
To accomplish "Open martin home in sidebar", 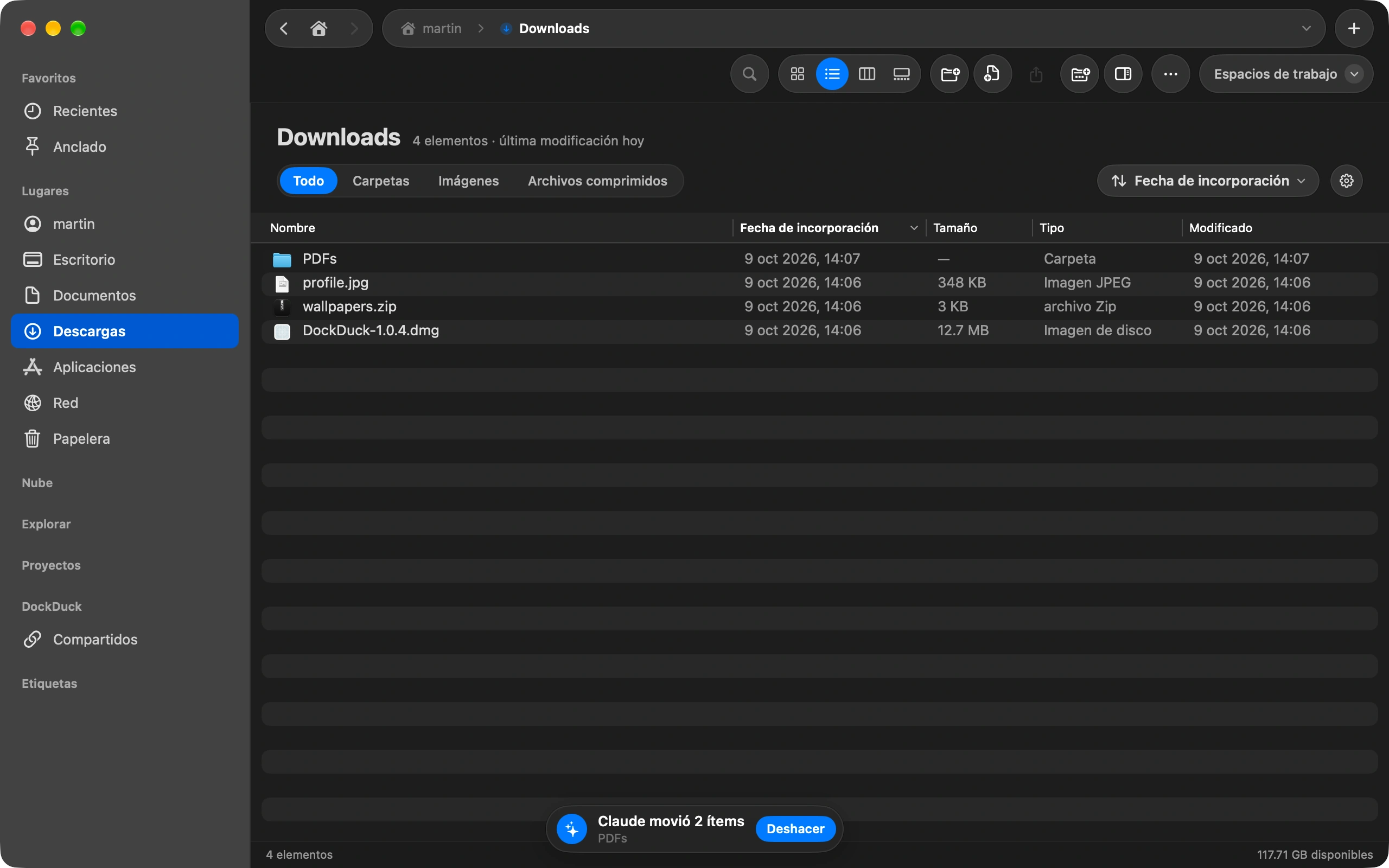I will (x=125, y=224).
